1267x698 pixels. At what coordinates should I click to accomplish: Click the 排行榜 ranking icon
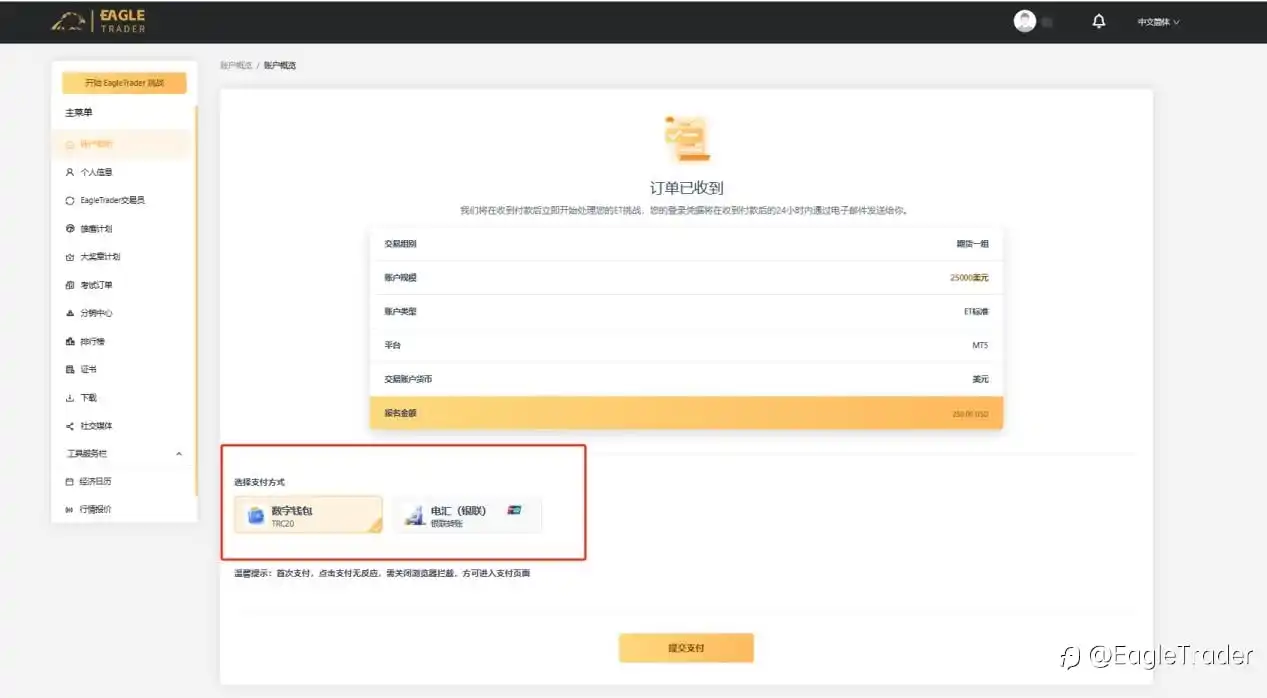pyautogui.click(x=70, y=341)
